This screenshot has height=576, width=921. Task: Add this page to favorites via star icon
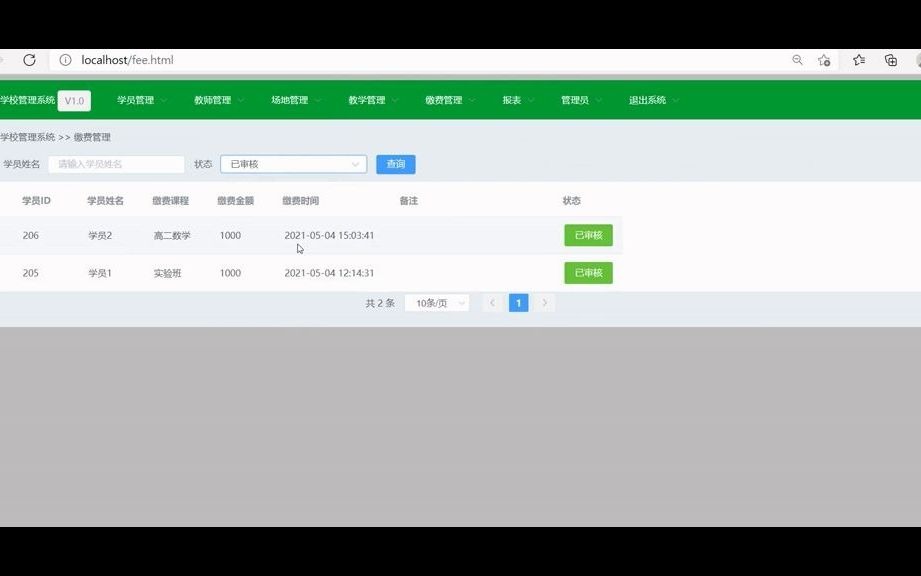[824, 60]
